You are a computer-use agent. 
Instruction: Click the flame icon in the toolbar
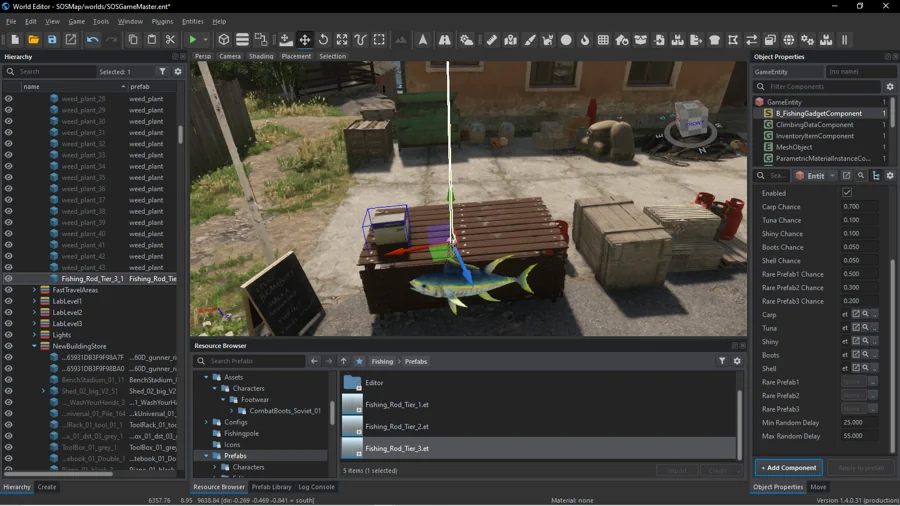tap(585, 40)
